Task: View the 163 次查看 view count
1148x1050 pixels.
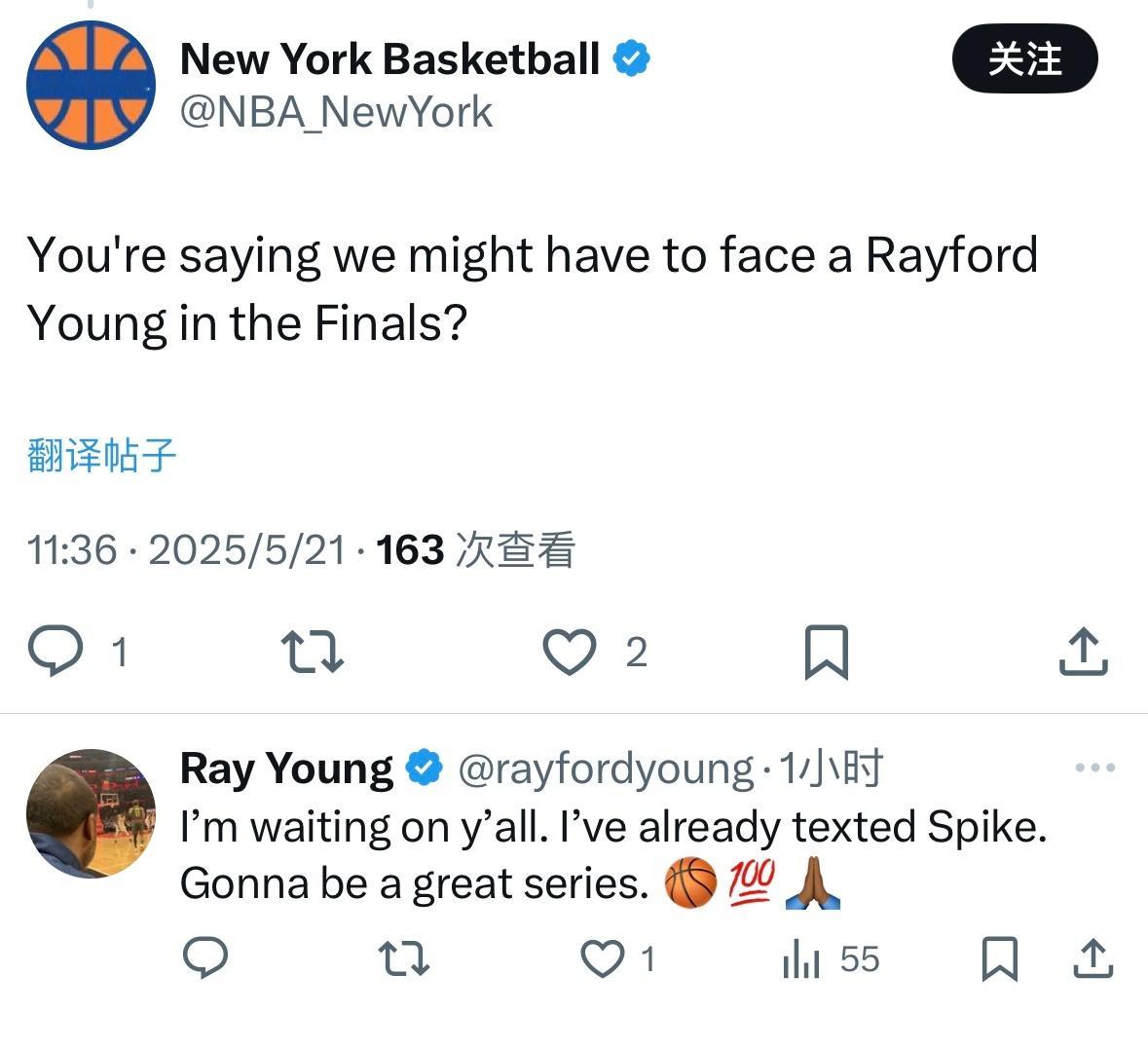Action: pos(475,550)
